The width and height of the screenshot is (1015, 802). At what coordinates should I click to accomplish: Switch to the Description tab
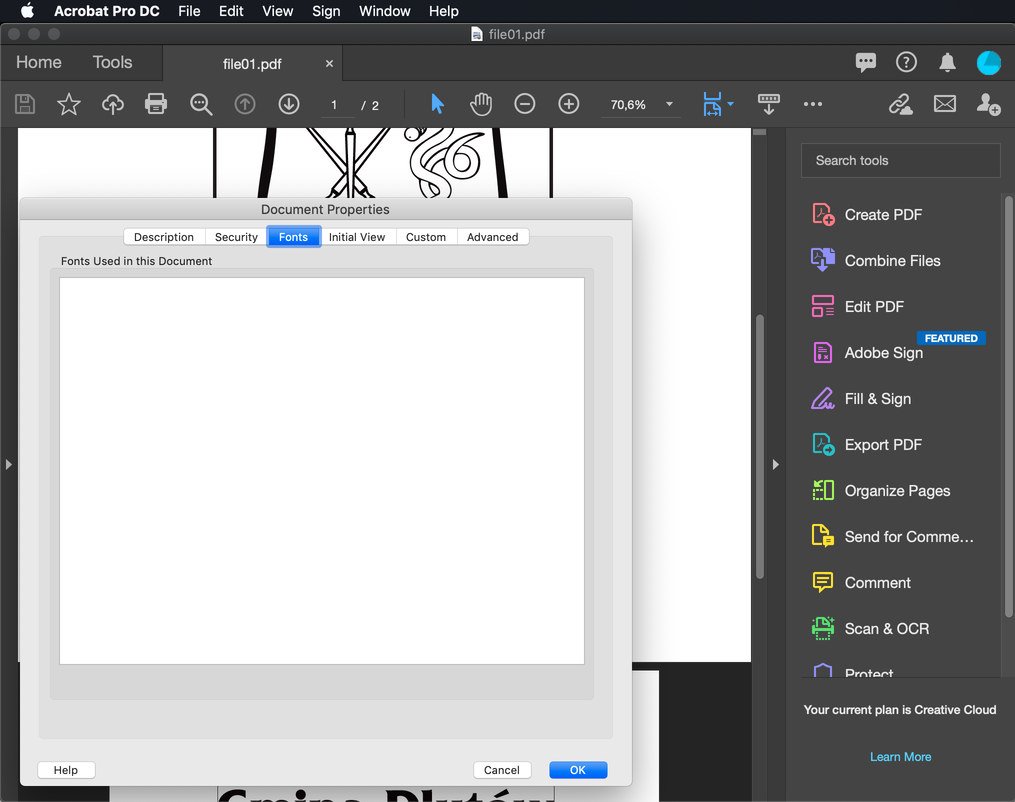pos(164,237)
